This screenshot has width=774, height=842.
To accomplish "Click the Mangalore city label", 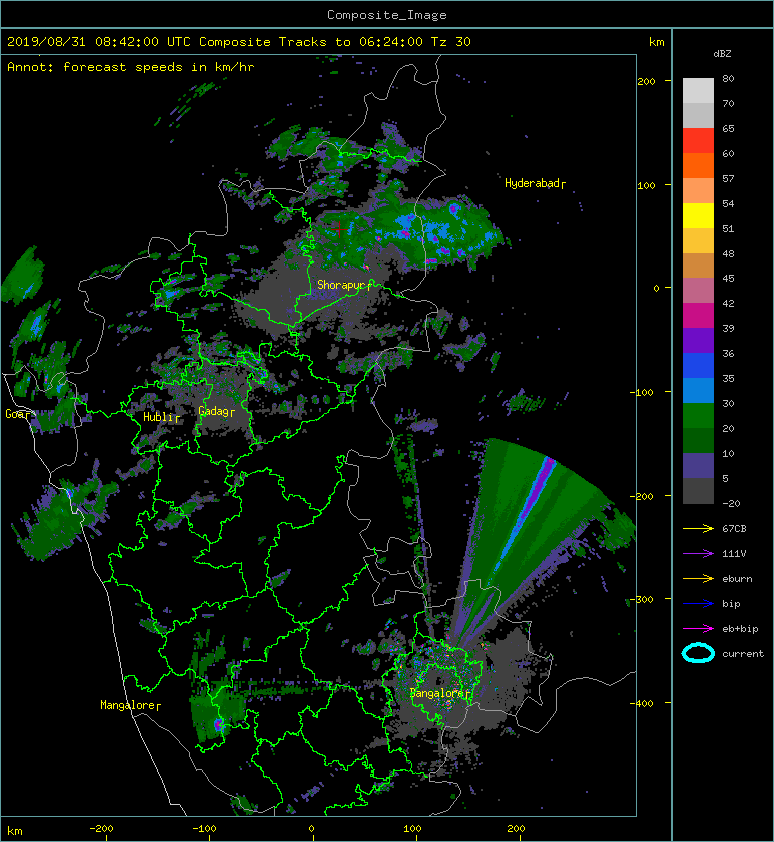I will [x=130, y=705].
